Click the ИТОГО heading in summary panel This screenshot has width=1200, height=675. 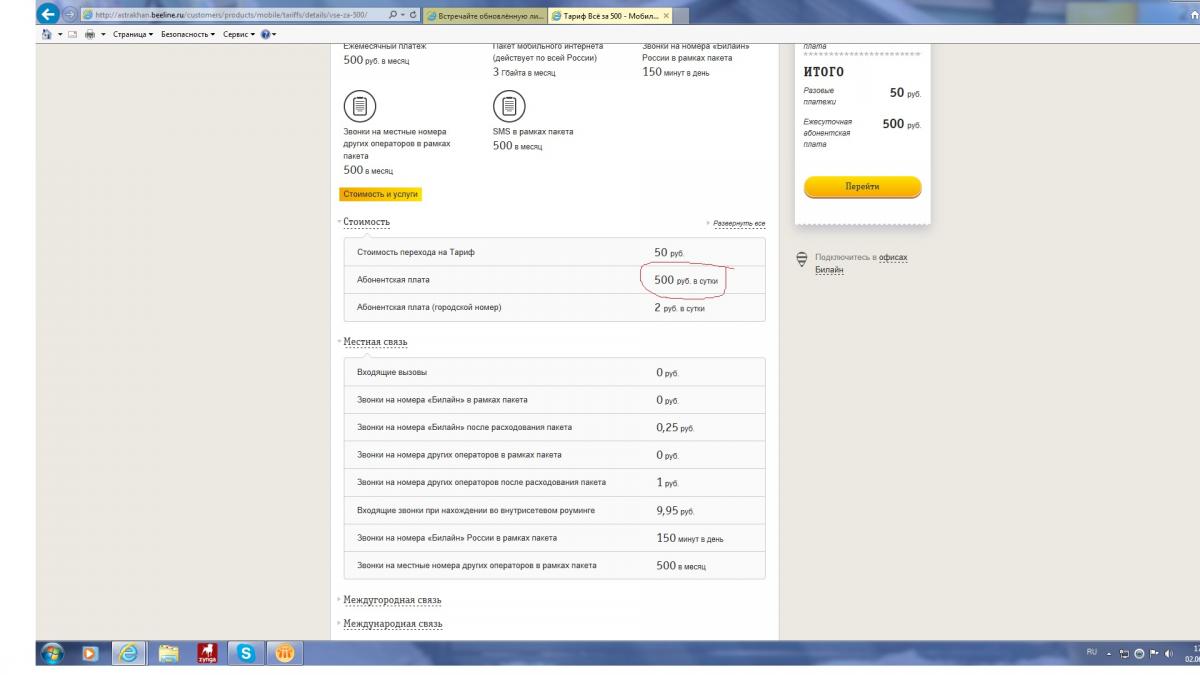coord(824,72)
